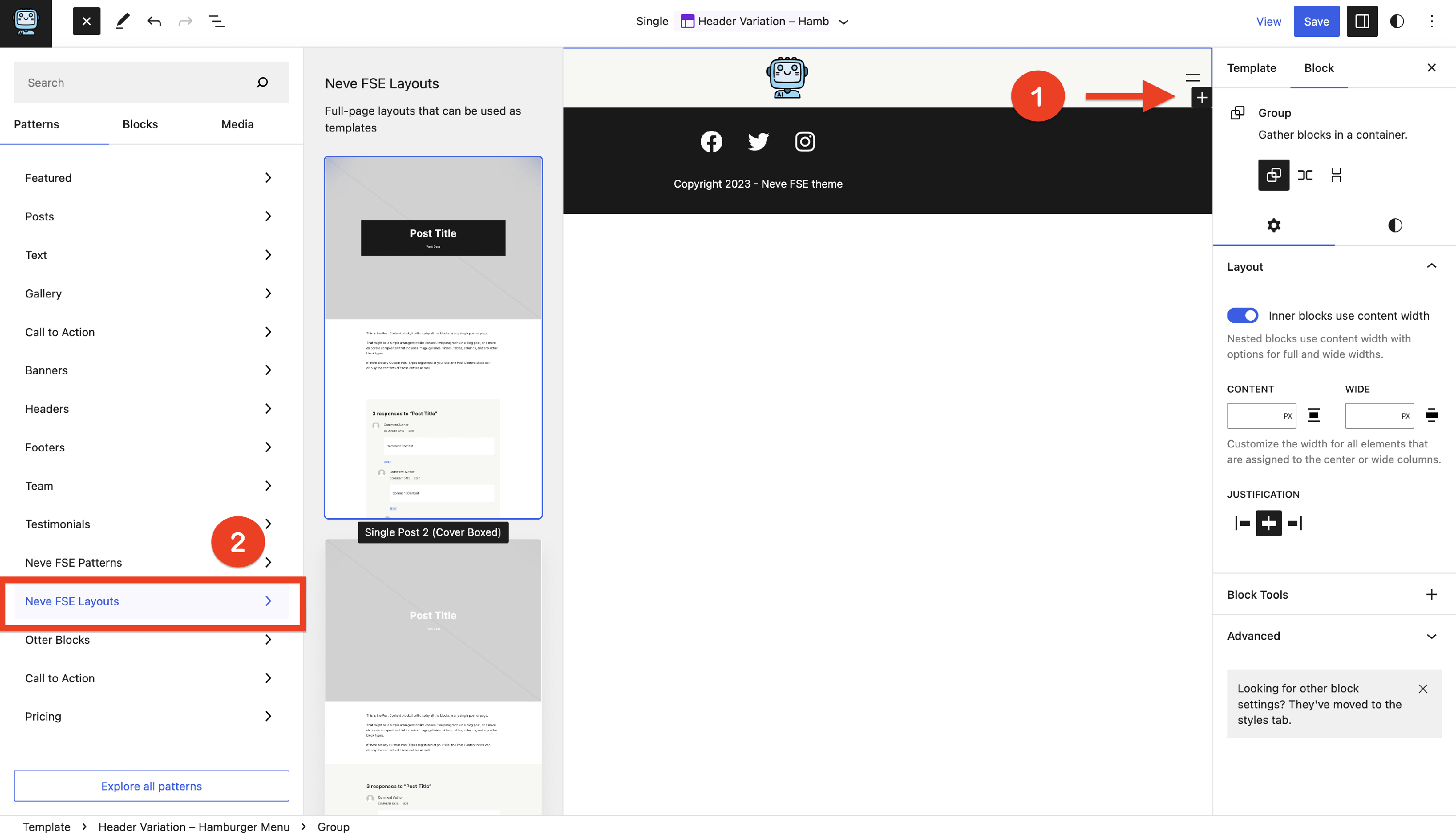Open the Header Variation template dropdown
Viewport: 1456px width, 837px height.
[843, 22]
